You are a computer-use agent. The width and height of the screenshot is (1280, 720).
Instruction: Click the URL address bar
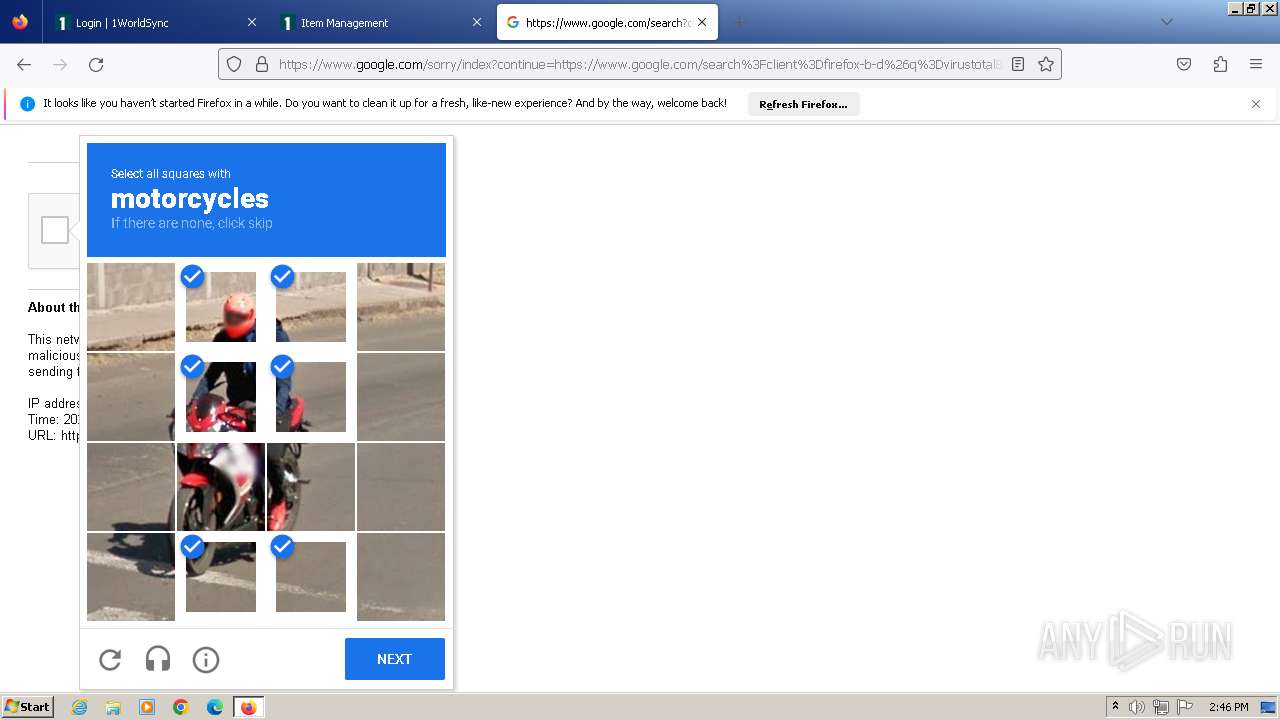click(640, 64)
